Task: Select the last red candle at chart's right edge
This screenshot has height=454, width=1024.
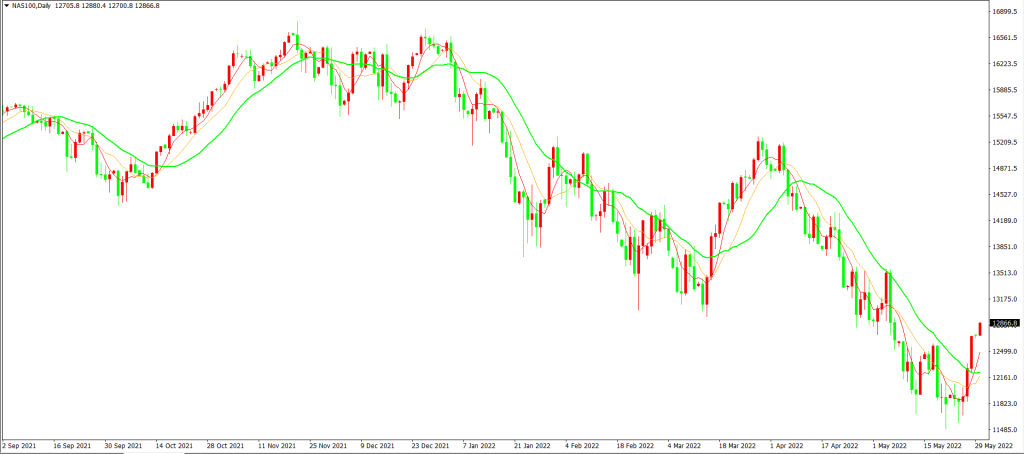Action: point(980,330)
